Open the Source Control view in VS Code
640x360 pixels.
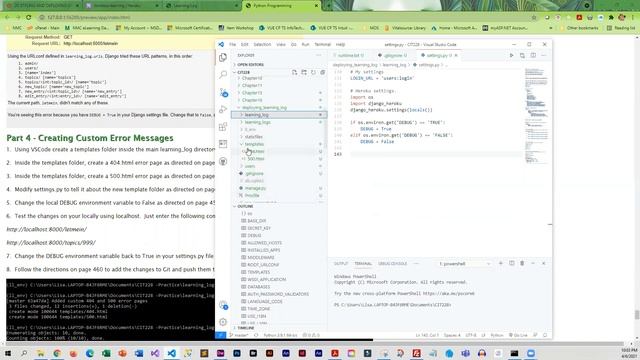coord(223,92)
